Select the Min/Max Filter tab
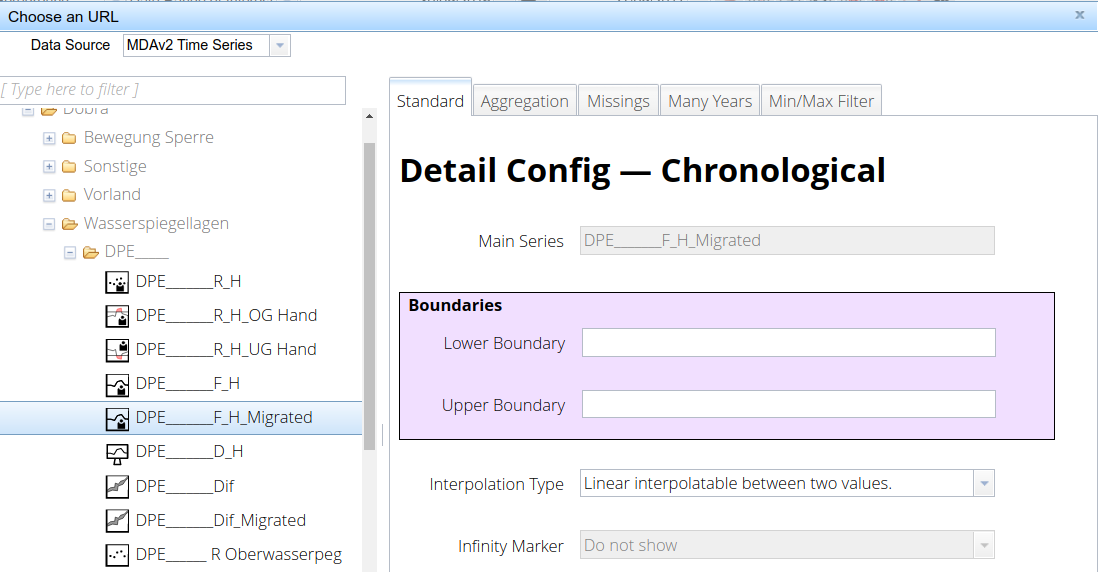 [821, 101]
